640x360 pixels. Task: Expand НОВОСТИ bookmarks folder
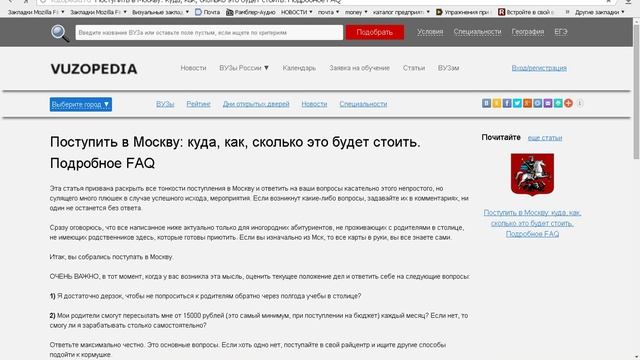click(297, 12)
